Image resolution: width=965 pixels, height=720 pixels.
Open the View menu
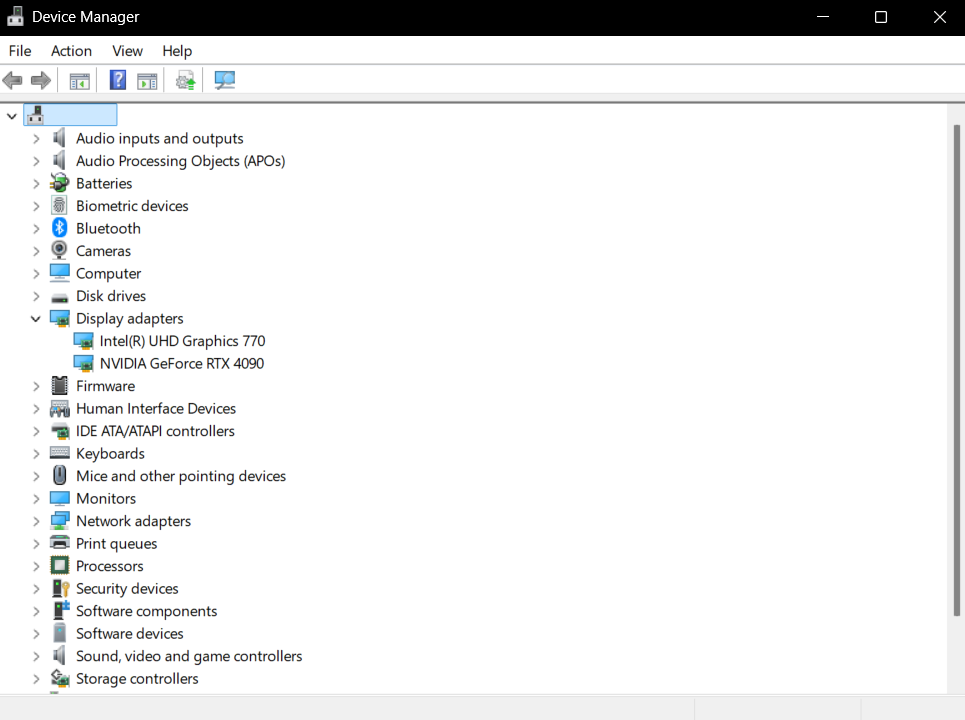coord(127,51)
